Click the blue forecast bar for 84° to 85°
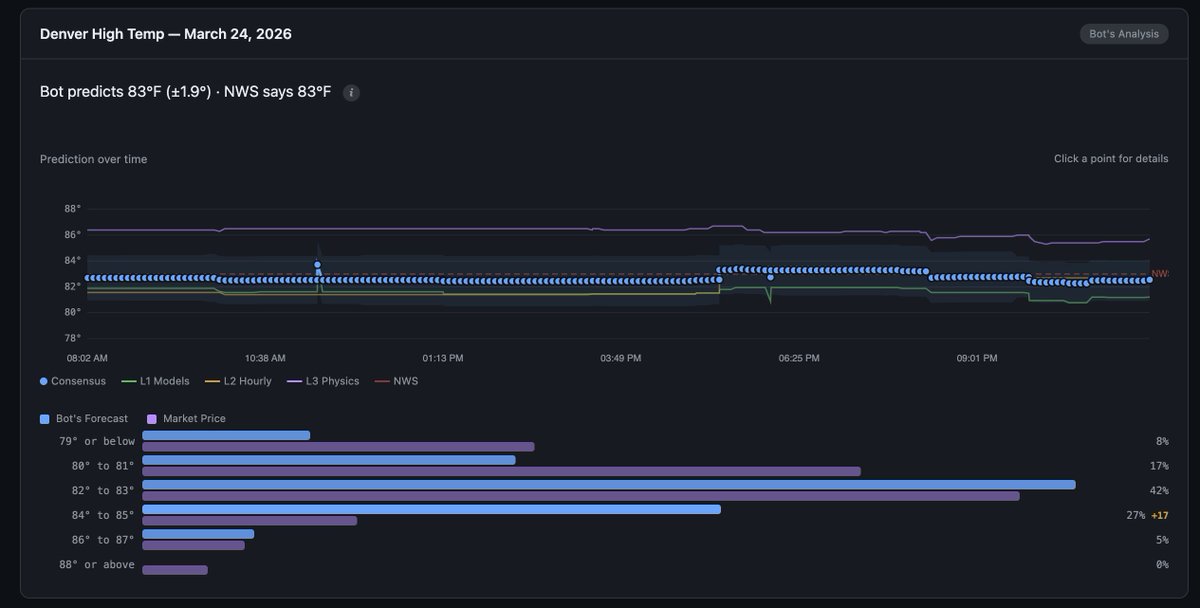 pyautogui.click(x=432, y=509)
